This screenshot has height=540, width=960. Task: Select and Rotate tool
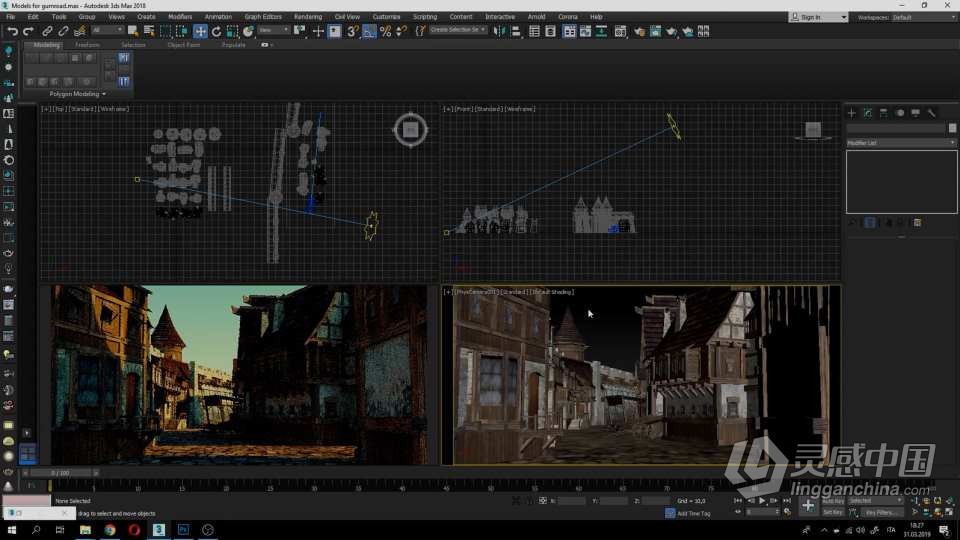(x=216, y=31)
